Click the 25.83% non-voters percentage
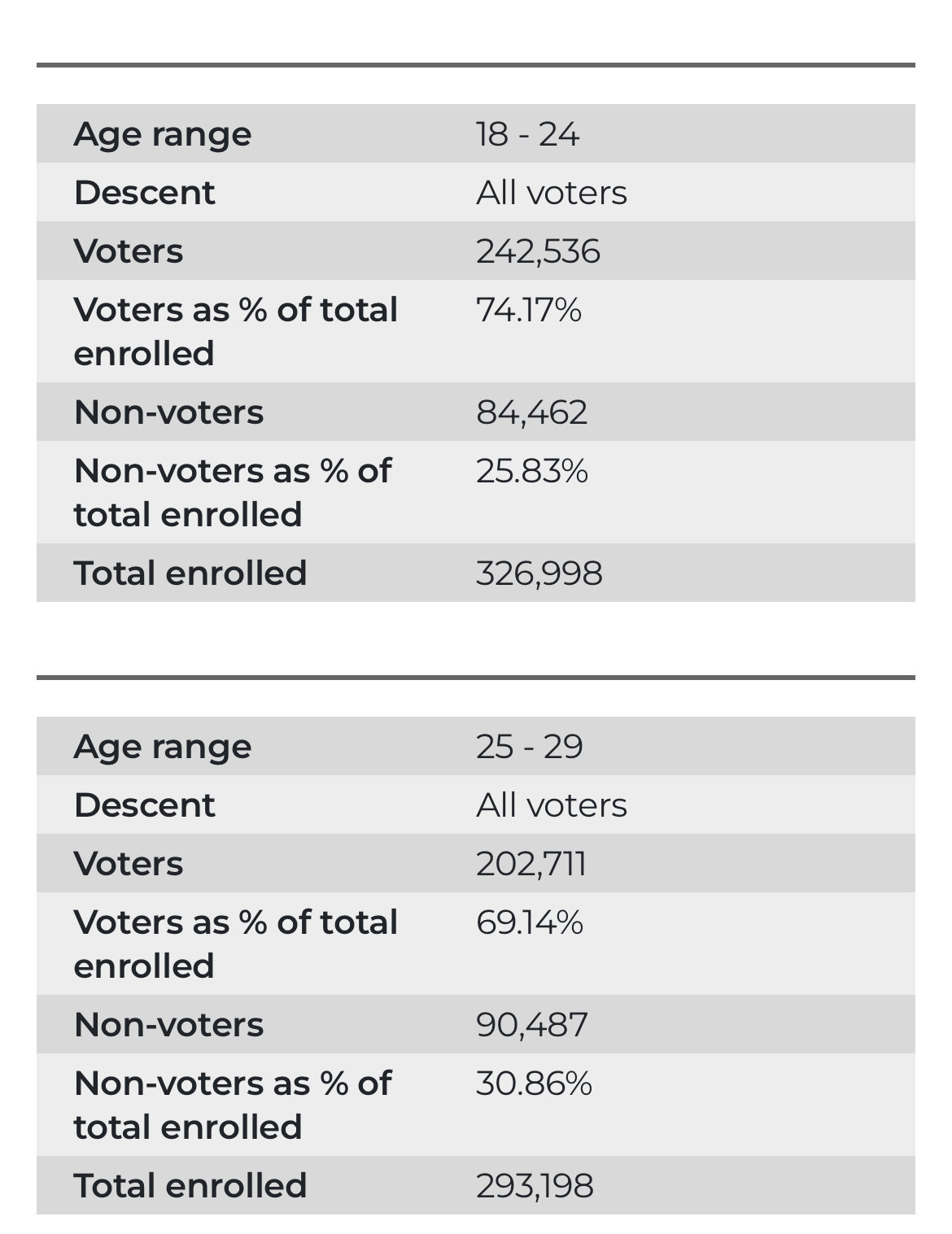Image resolution: width=952 pixels, height=1234 pixels. pyautogui.click(x=531, y=471)
